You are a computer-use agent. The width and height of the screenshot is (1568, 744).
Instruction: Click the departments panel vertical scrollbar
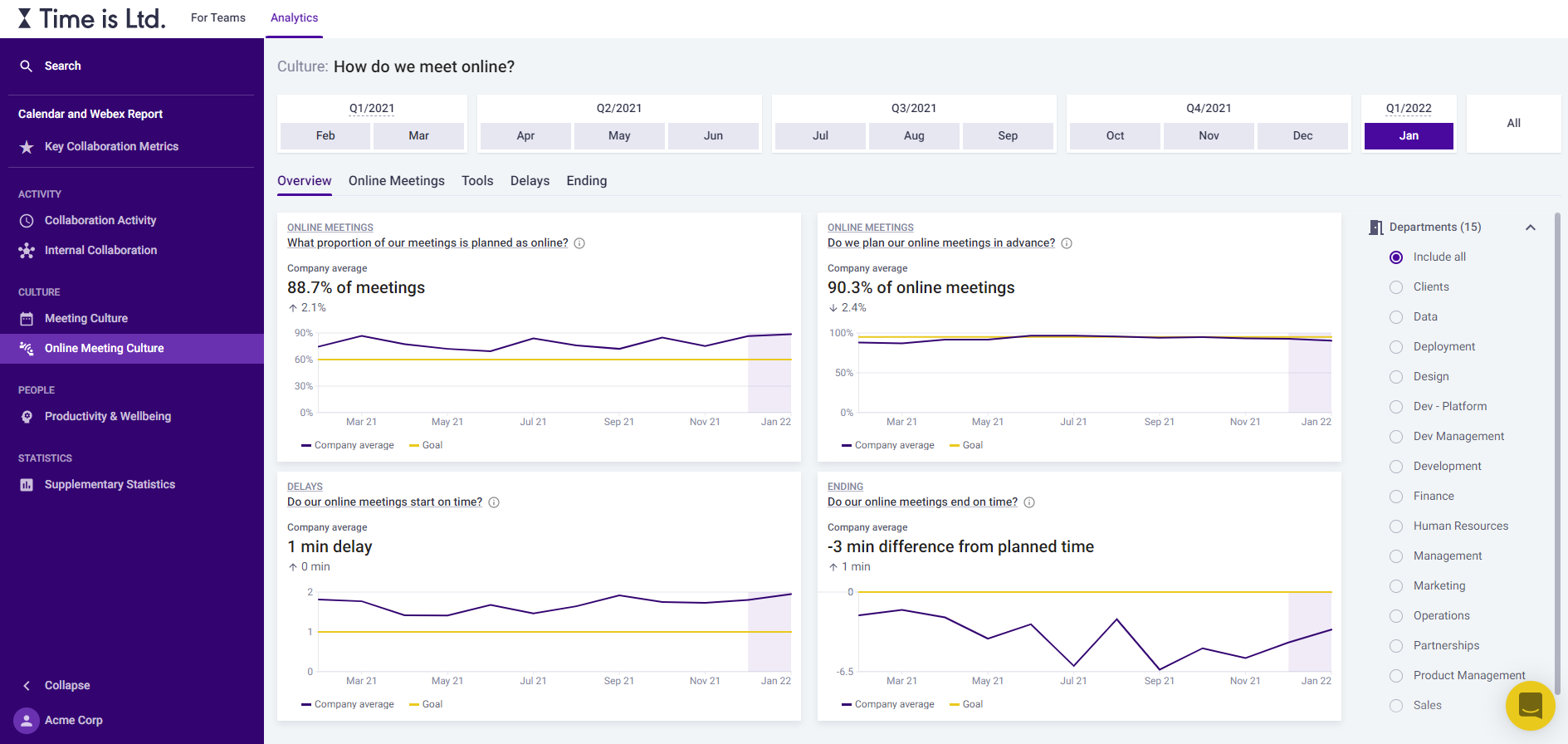(x=1557, y=453)
